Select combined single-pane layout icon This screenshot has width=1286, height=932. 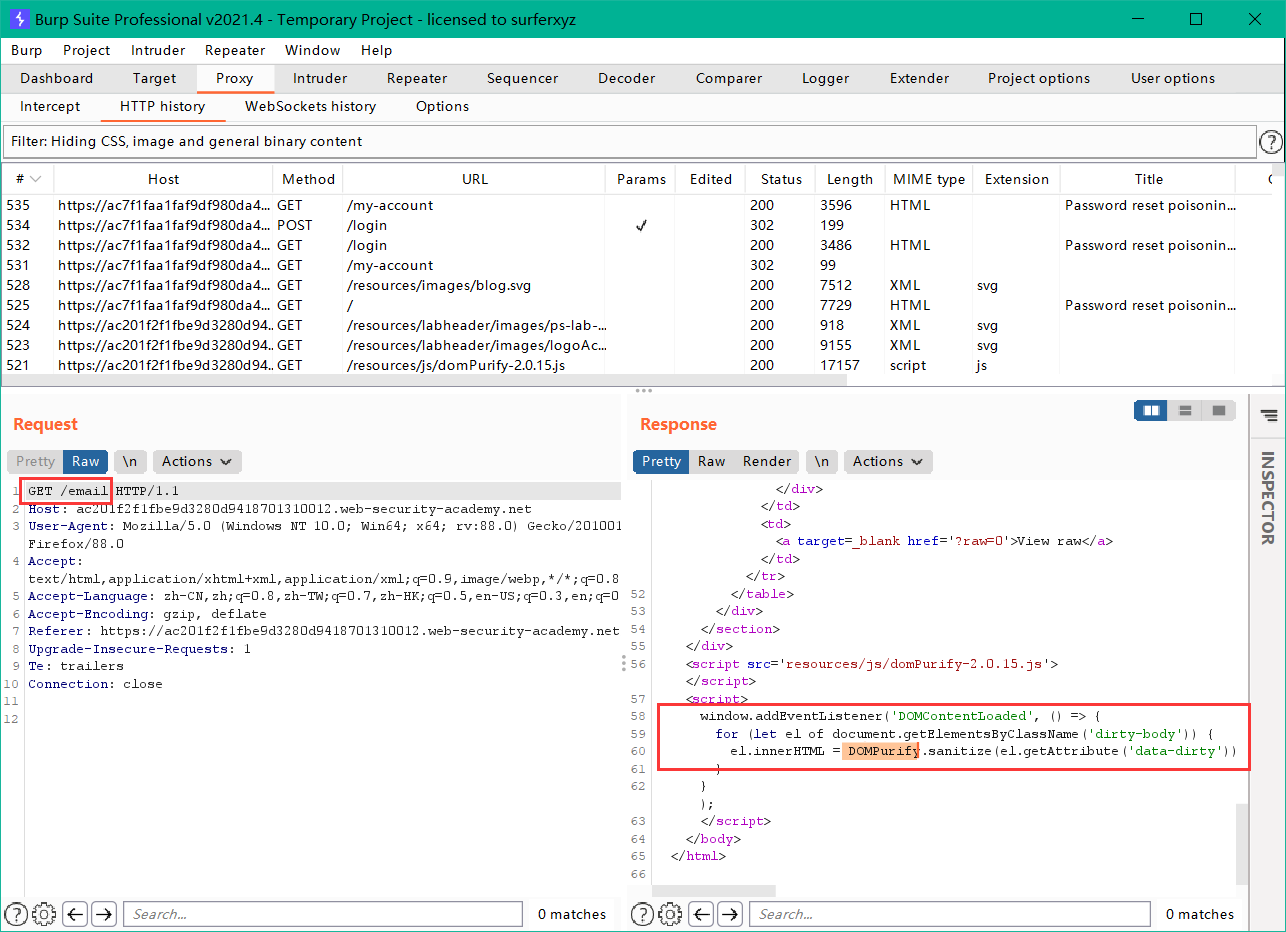(1218, 410)
